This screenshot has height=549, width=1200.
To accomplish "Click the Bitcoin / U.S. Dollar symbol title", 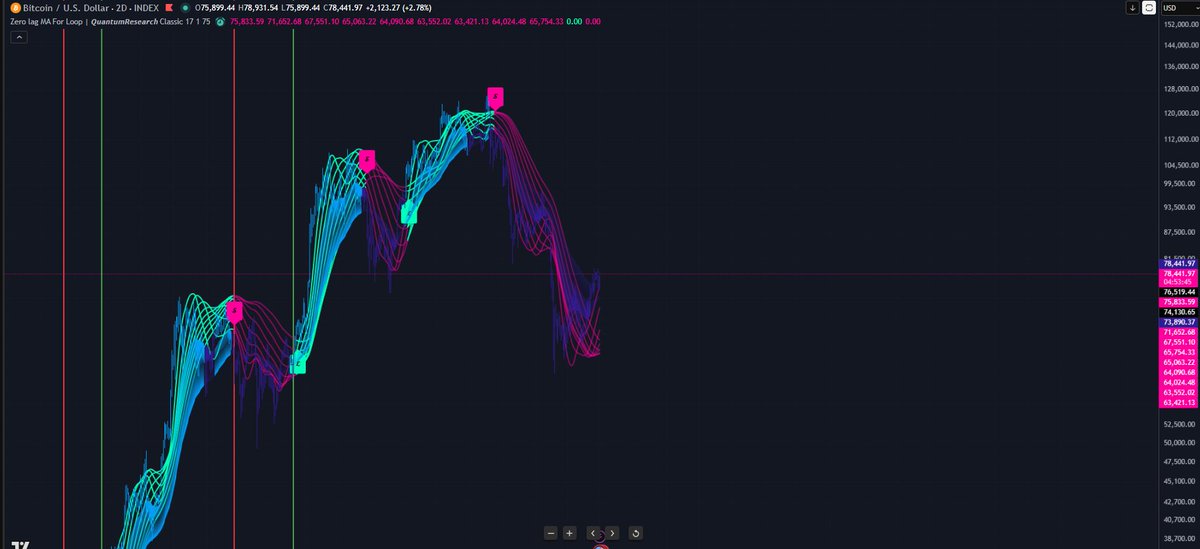I will [x=65, y=8].
